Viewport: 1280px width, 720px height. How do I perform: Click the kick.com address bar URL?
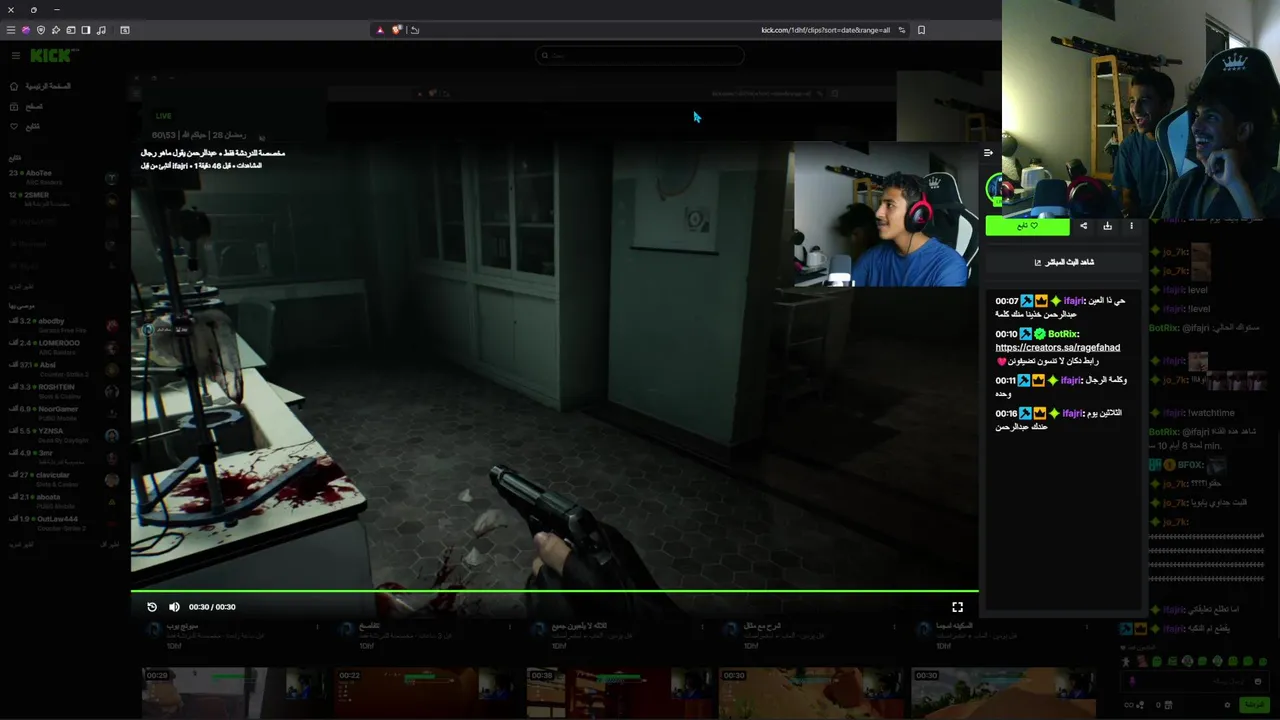coord(825,30)
